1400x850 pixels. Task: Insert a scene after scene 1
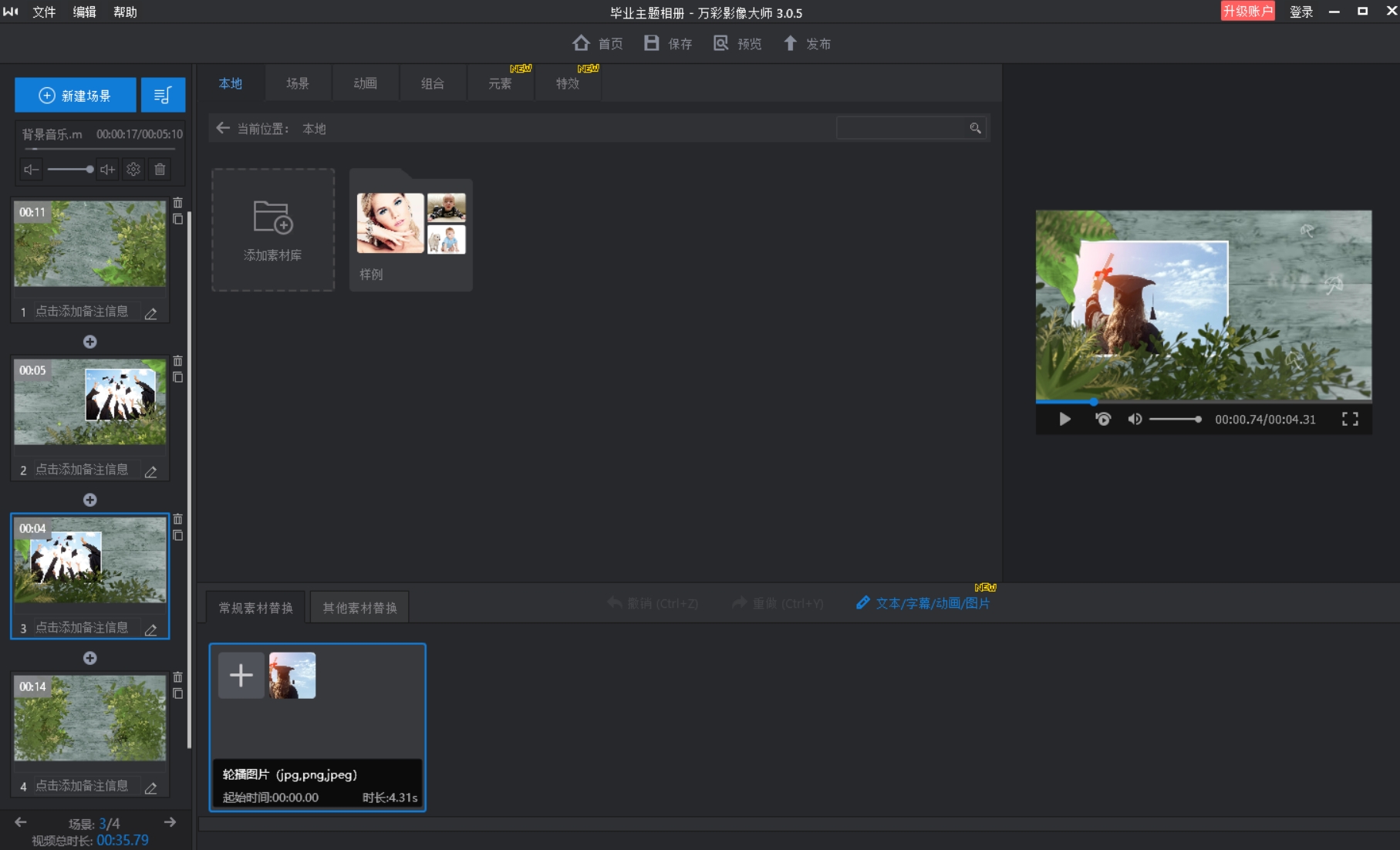(90, 342)
